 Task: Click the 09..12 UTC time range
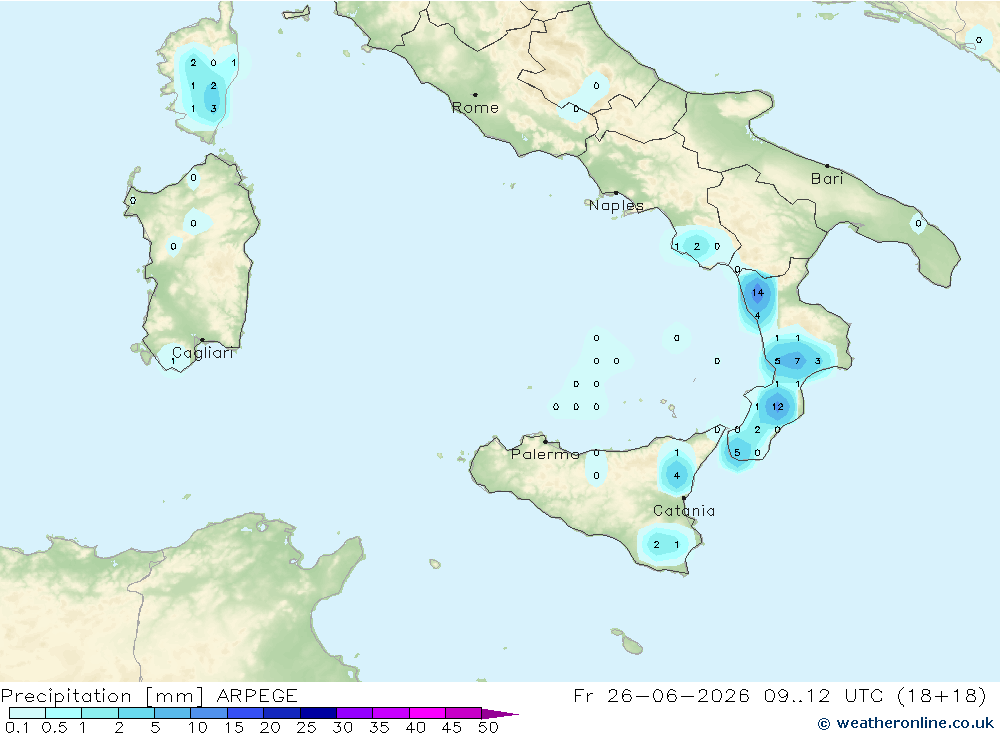(825, 695)
